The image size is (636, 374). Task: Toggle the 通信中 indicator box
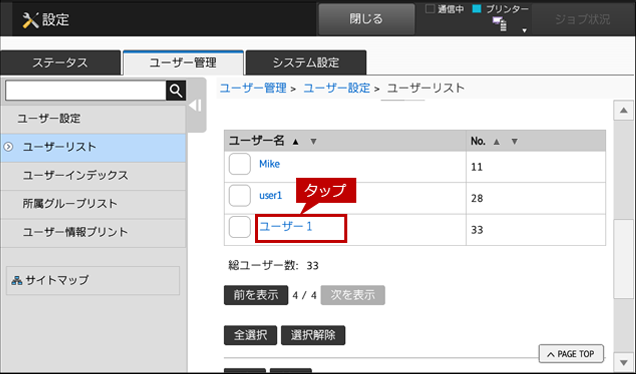tap(430, 9)
